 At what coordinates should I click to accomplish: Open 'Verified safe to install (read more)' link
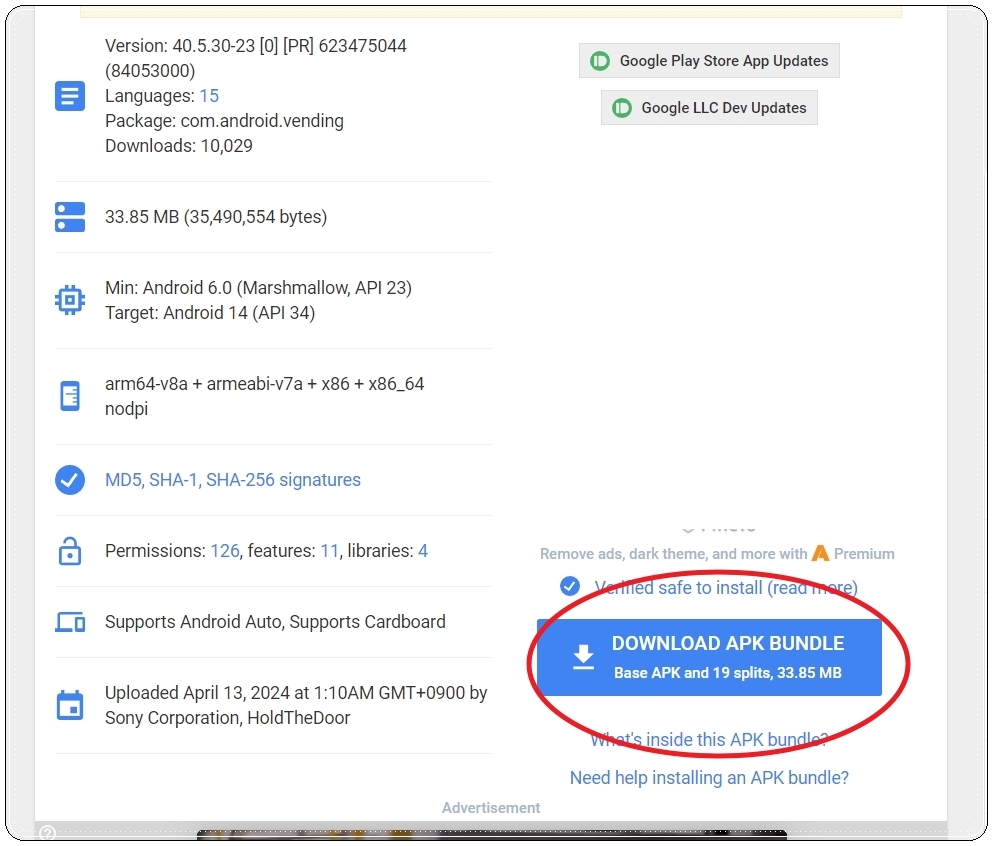click(x=726, y=588)
